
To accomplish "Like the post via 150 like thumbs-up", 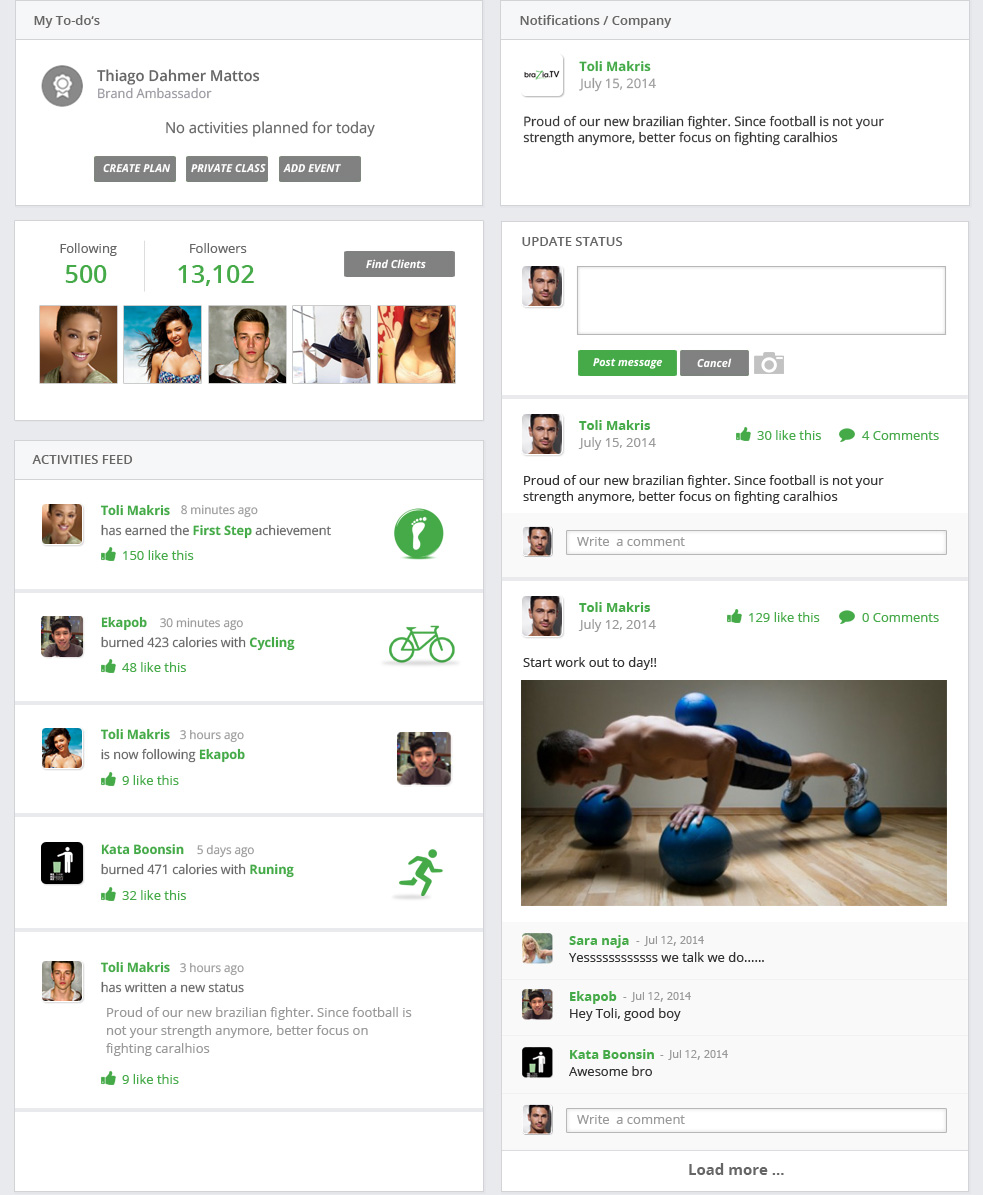I will pyautogui.click(x=108, y=555).
